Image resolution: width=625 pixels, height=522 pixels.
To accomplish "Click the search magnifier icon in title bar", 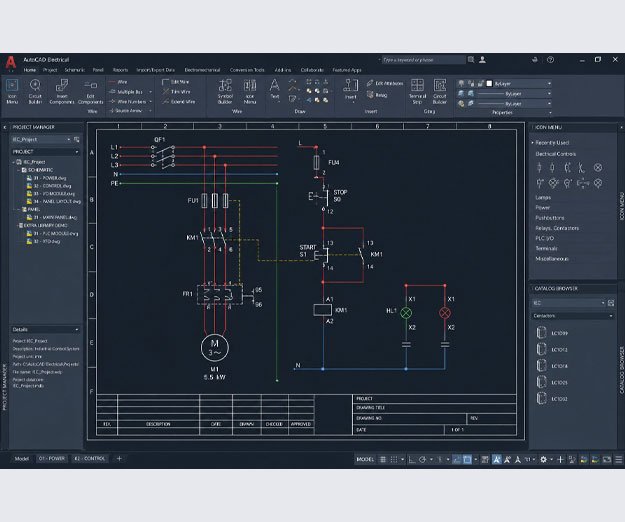I will pos(471,60).
